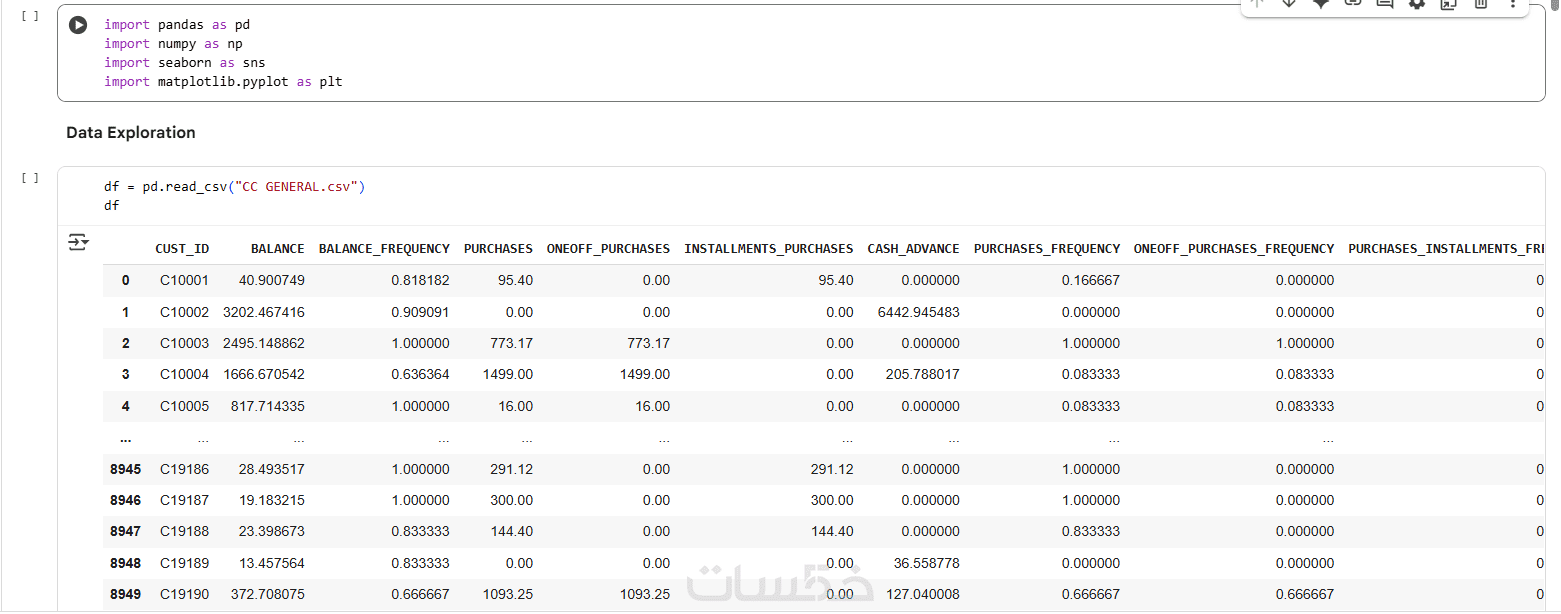
Task: Mirror the cell in a tab
Action: (1449, 4)
